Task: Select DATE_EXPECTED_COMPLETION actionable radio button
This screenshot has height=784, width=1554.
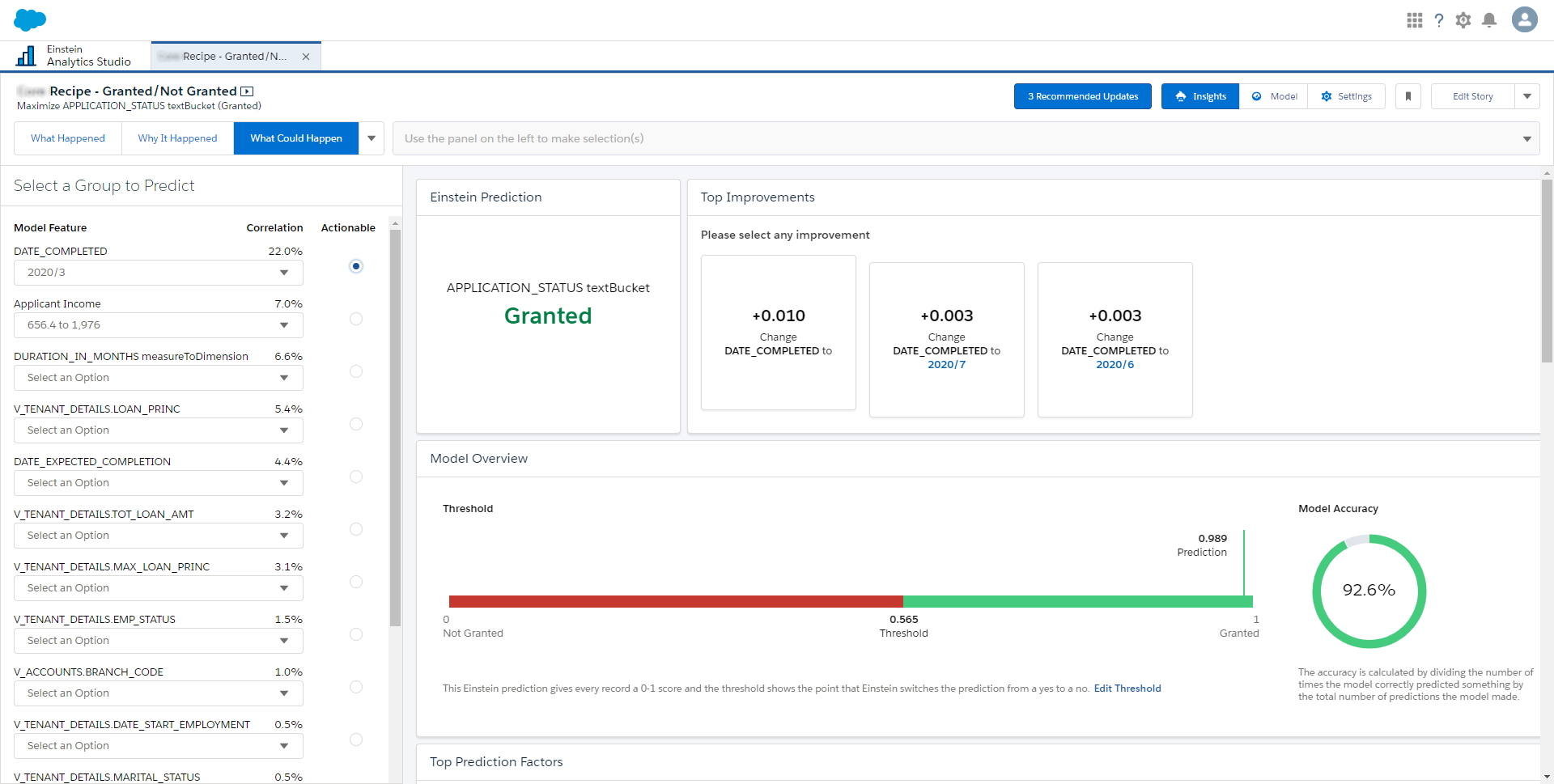Action: (356, 477)
